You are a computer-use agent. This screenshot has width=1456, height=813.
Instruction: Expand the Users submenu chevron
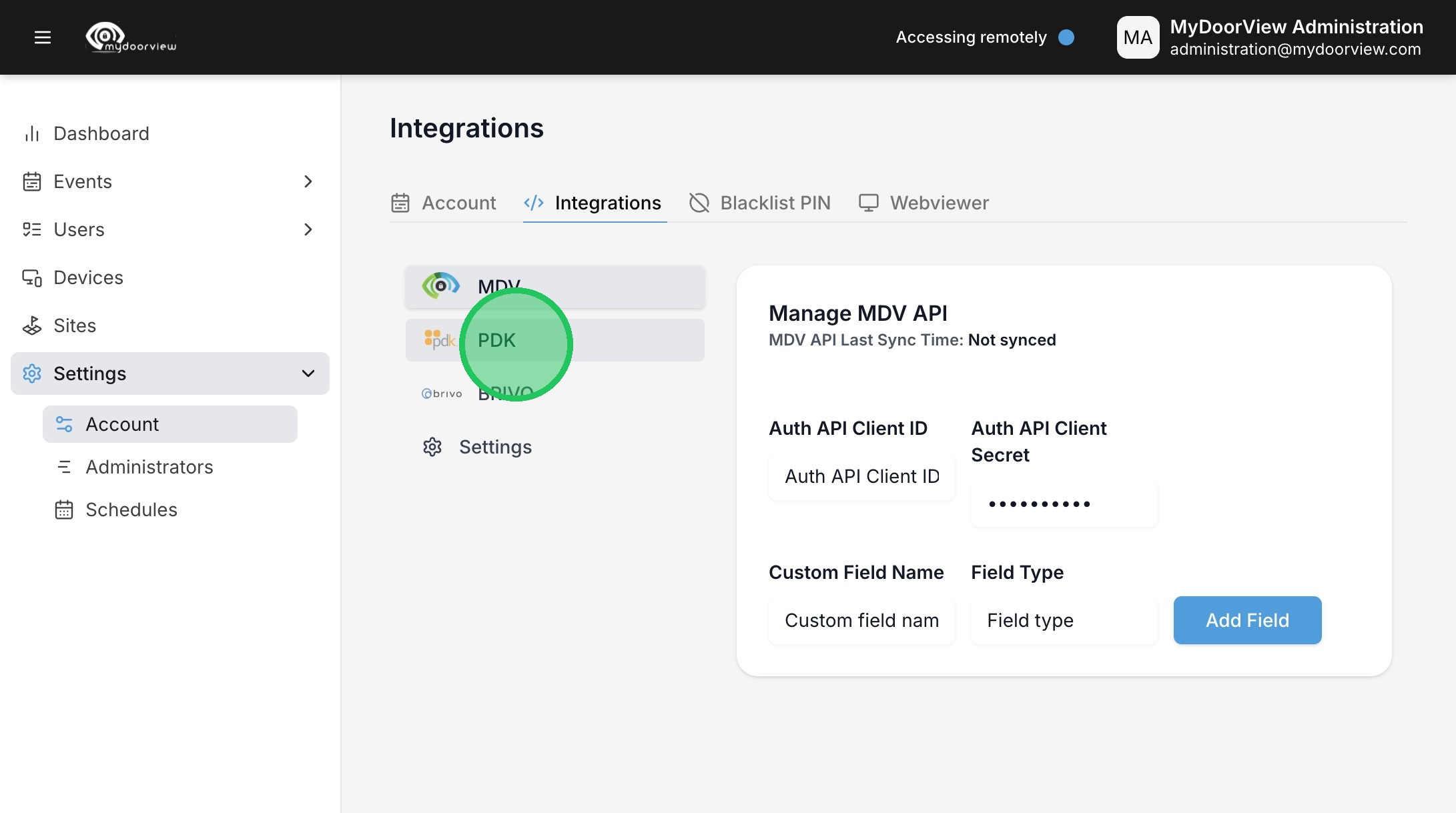tap(308, 229)
